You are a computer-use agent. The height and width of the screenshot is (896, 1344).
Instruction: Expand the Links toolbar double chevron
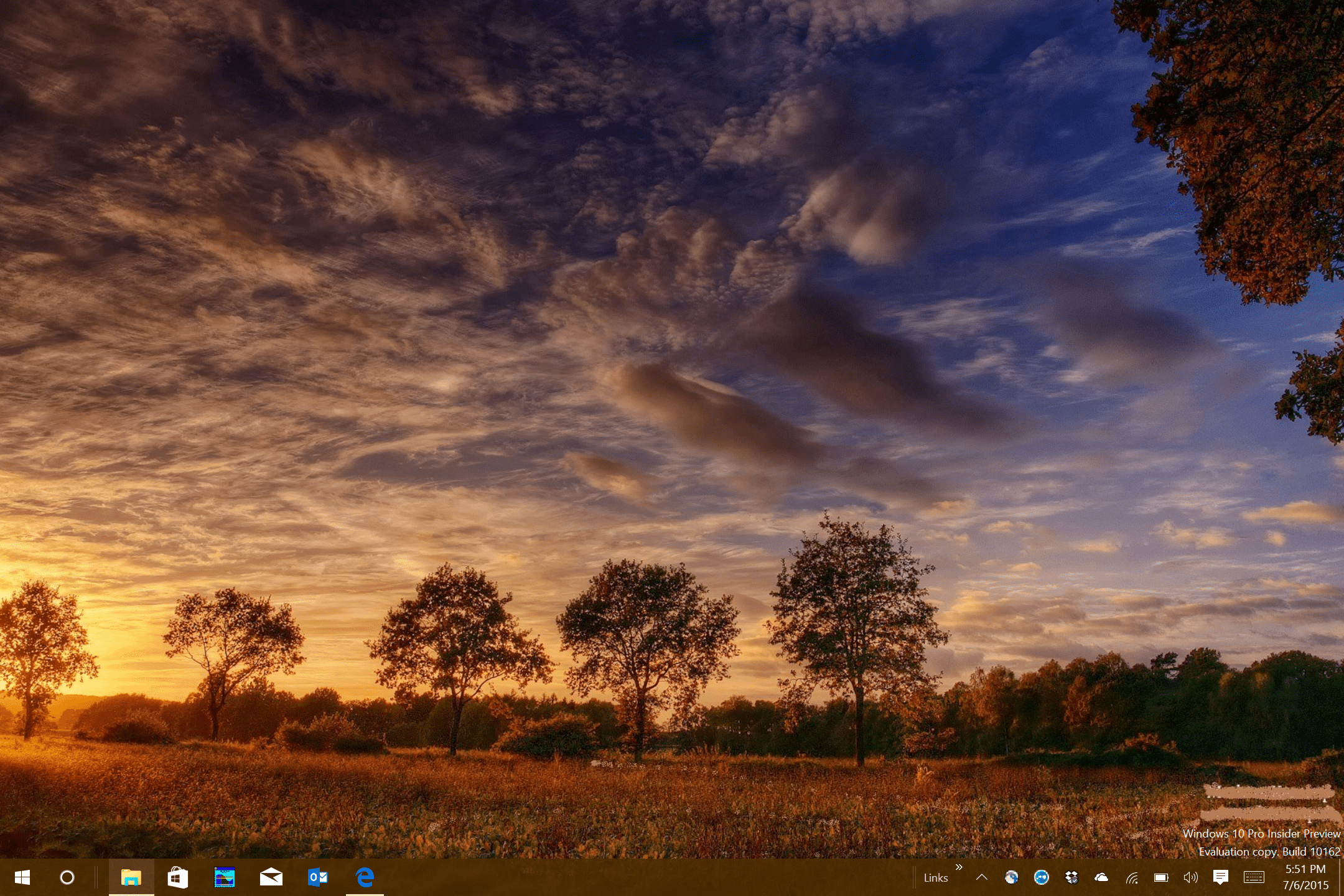(959, 867)
